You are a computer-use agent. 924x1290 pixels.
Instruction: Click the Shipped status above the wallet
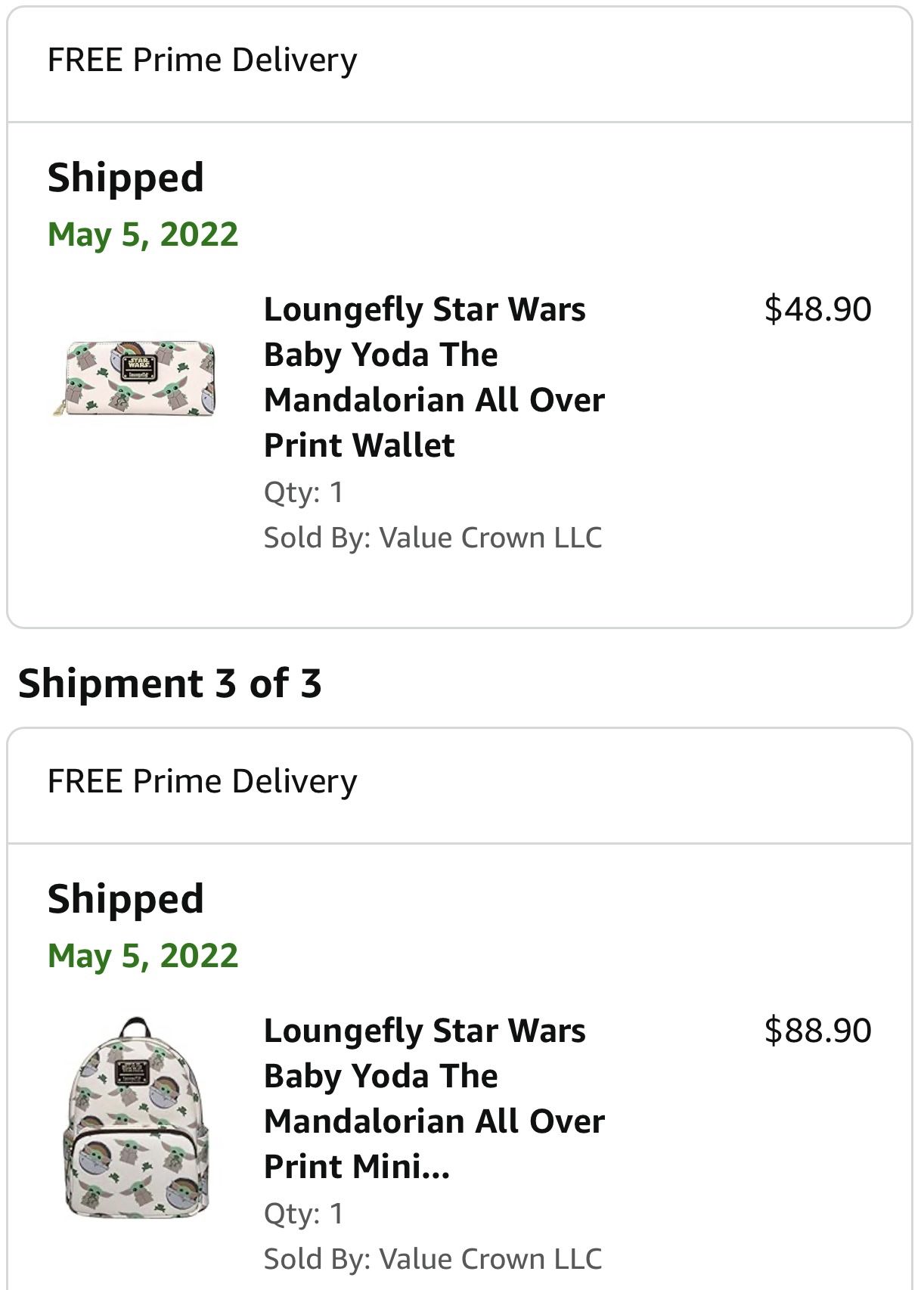[126, 178]
